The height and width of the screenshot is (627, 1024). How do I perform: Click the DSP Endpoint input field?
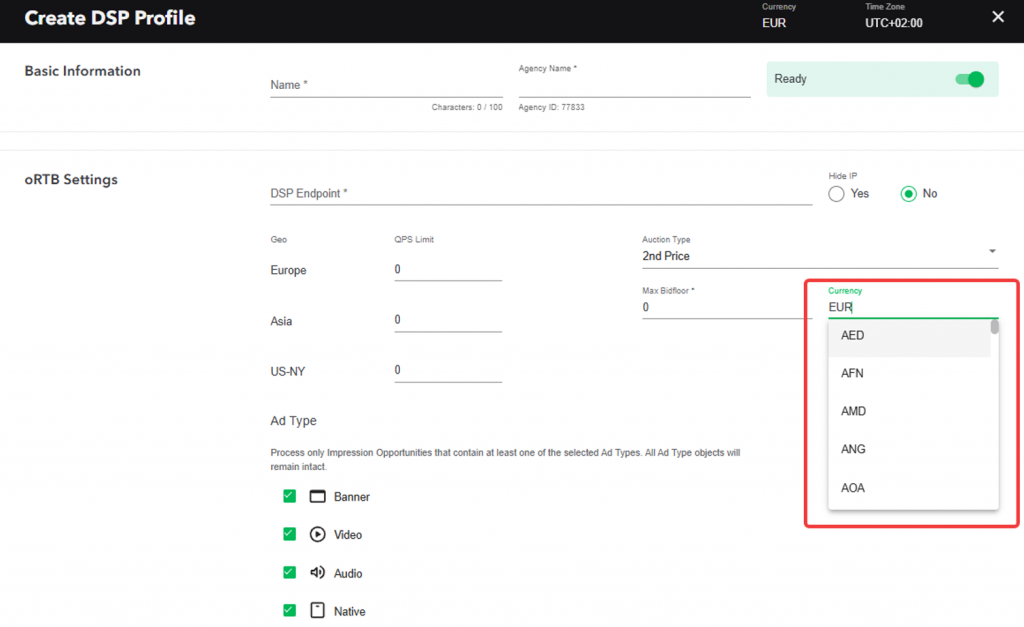541,194
